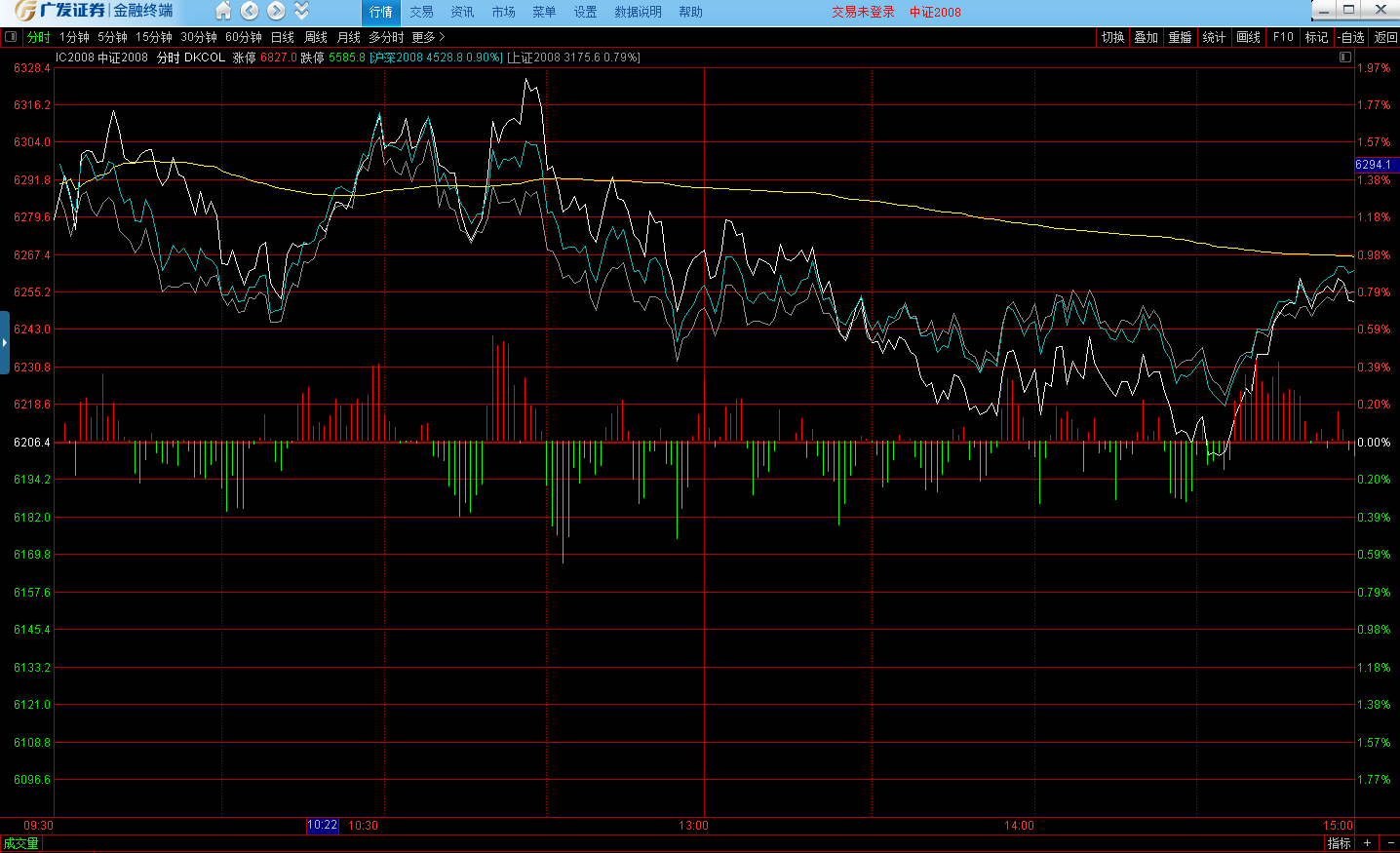This screenshot has width=1400, height=853.
Task: Click the 交易未登录 login status link
Action: (863, 12)
